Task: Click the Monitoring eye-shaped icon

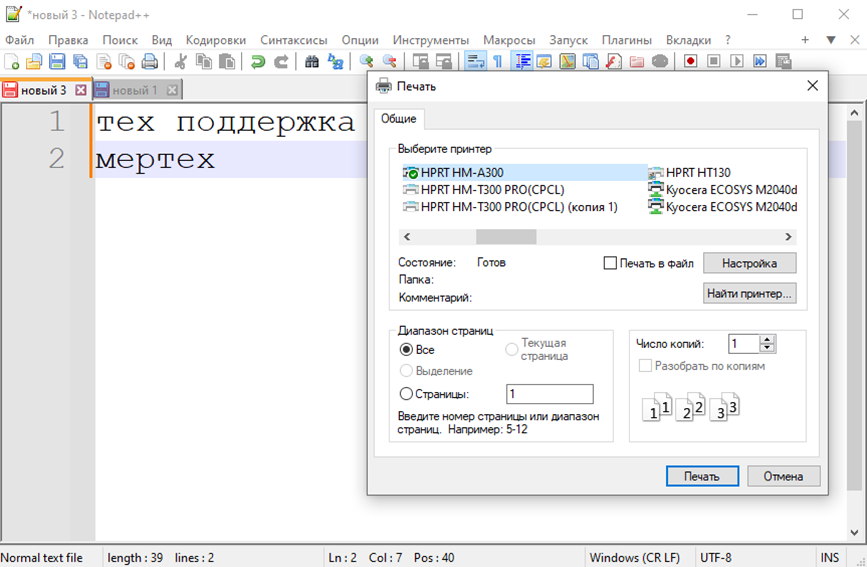Action: tap(660, 61)
